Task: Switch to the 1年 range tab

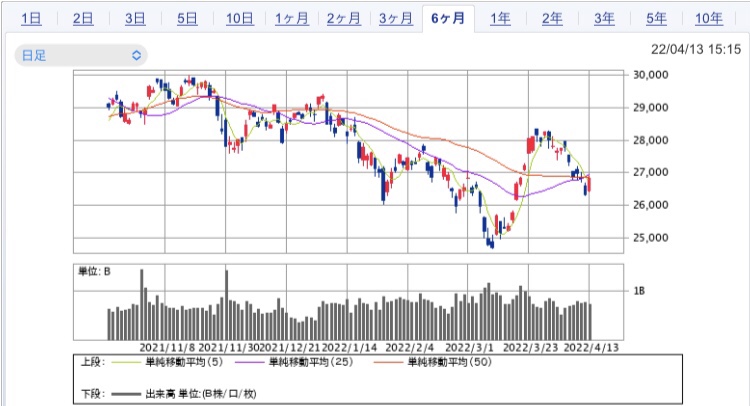Action: (x=500, y=19)
